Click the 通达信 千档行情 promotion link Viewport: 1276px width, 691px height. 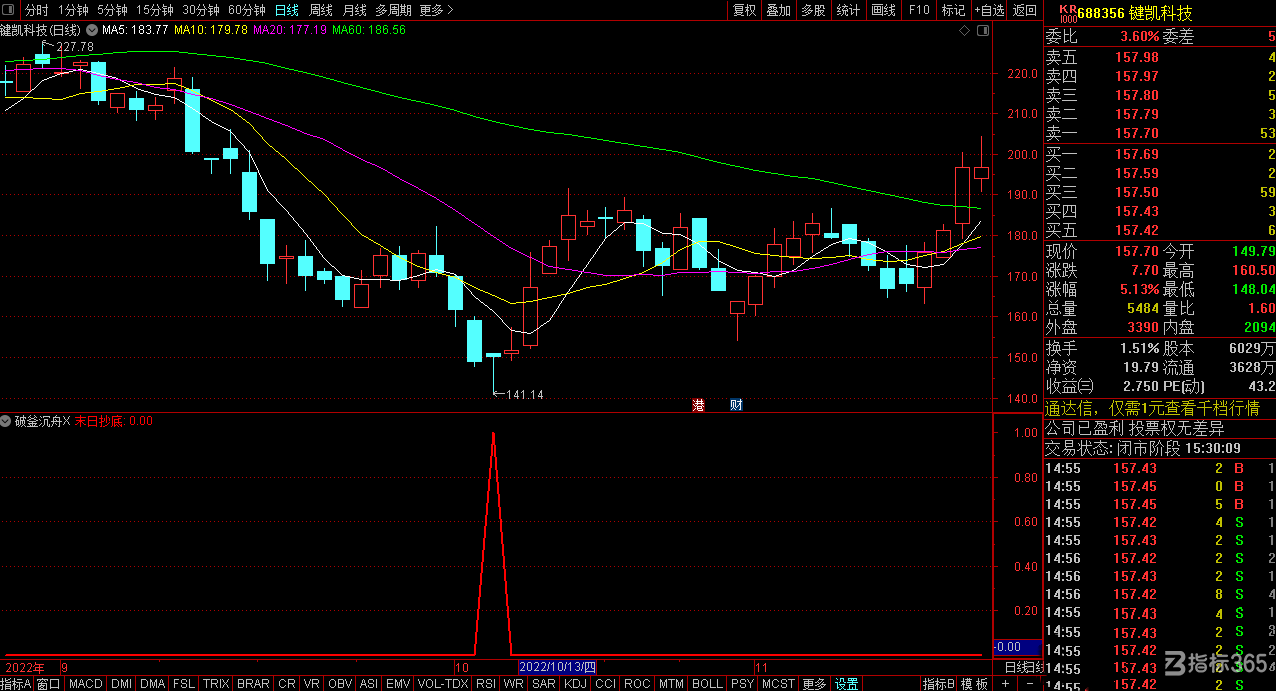pos(1152,408)
